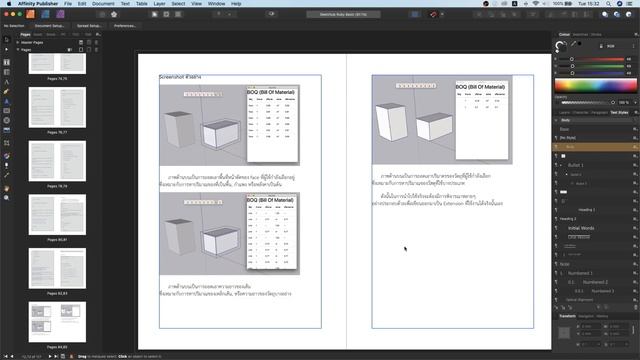Click next page arrow in status bar
Image resolution: width=640 pixels, height=360 pixels.
50,356
